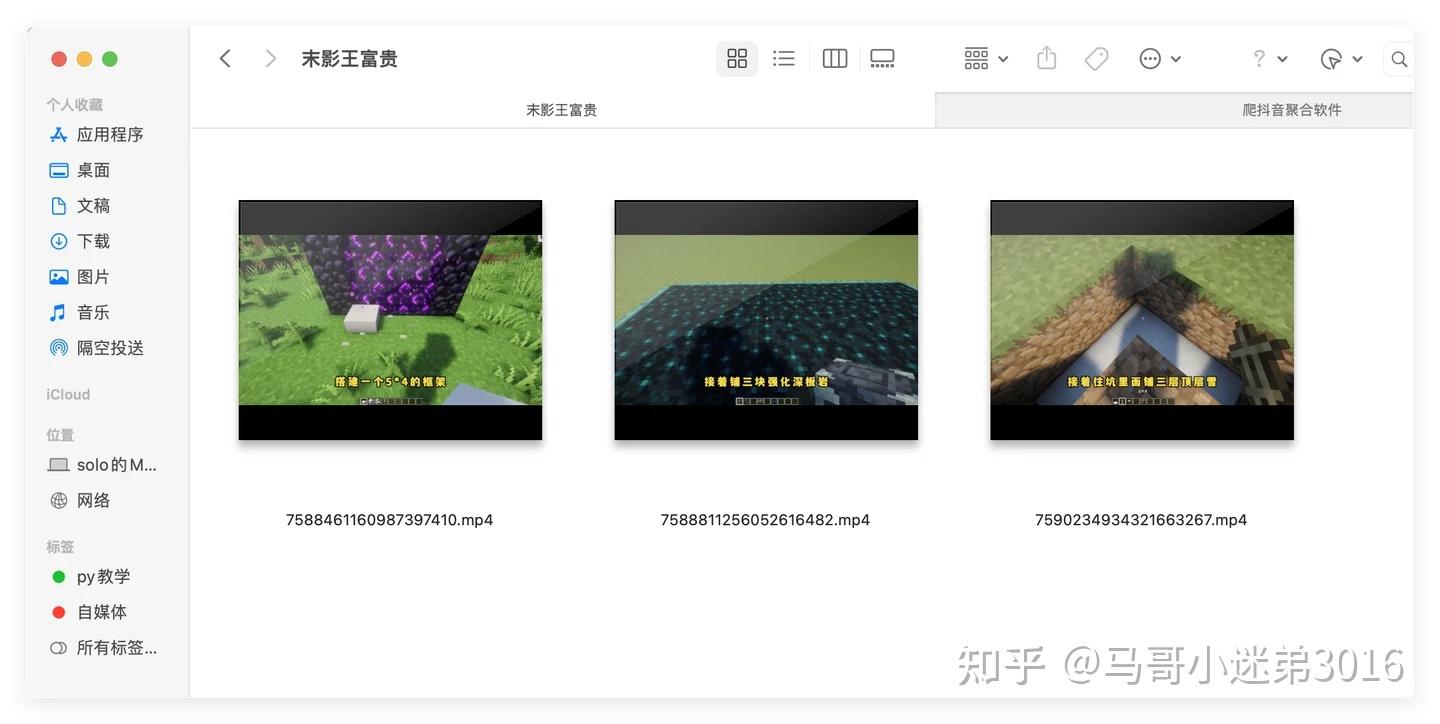1440x724 pixels.
Task: Minimize the Finder window with yellow button
Action: (84, 59)
